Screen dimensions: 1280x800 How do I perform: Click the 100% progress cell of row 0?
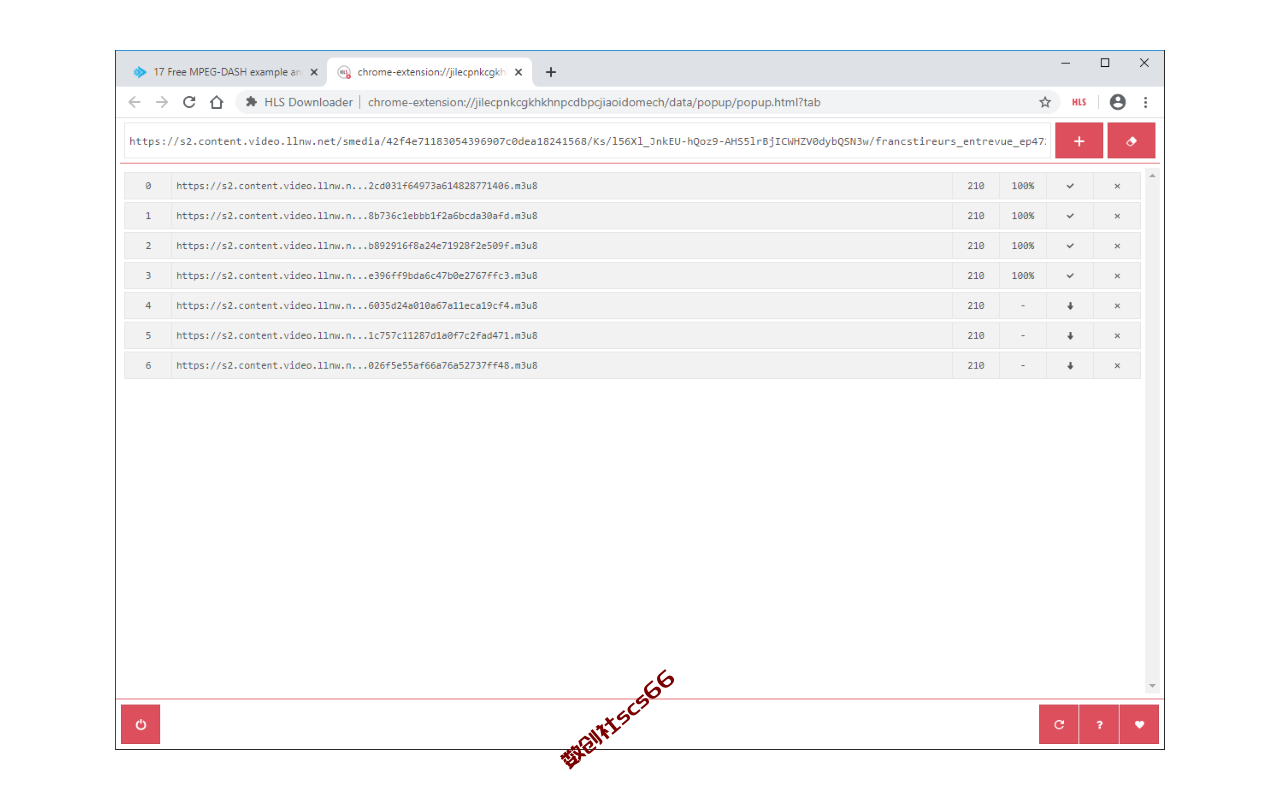(x=1023, y=186)
